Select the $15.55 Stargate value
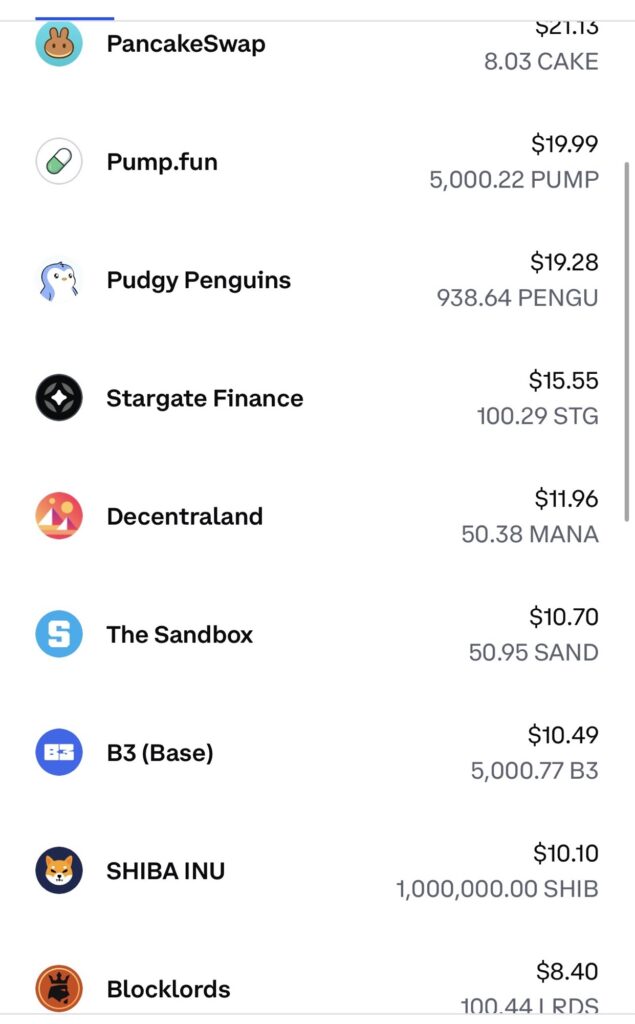This screenshot has height=1024, width=635. click(564, 380)
